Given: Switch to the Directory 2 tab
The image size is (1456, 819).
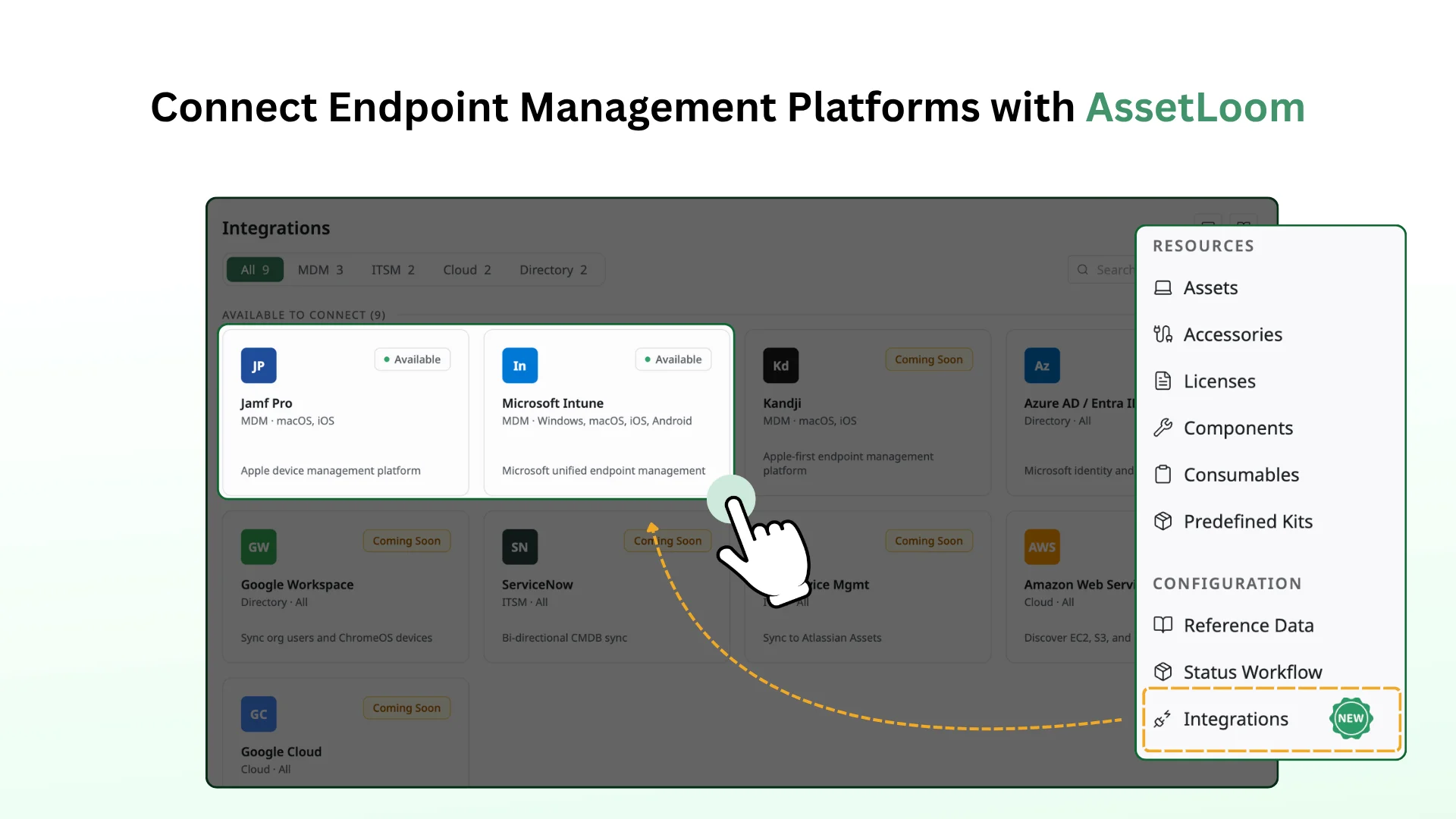Looking at the screenshot, I should [553, 270].
